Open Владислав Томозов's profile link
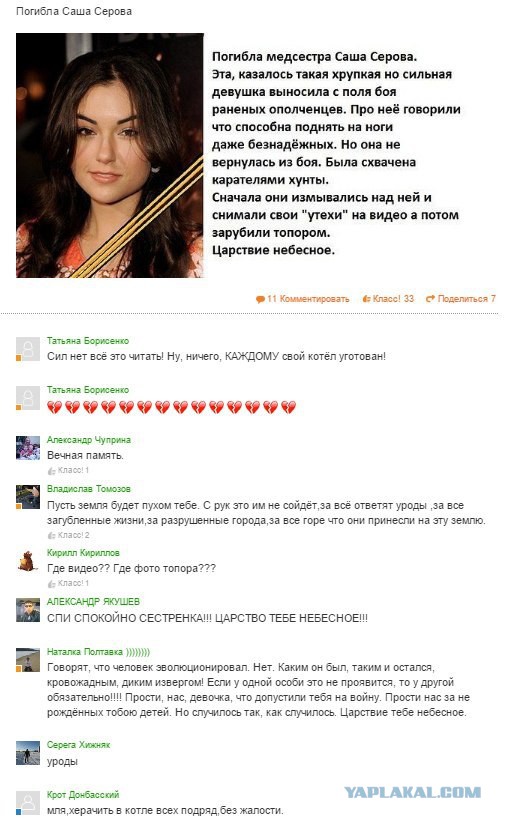This screenshot has width=507, height=822. (x=89, y=489)
